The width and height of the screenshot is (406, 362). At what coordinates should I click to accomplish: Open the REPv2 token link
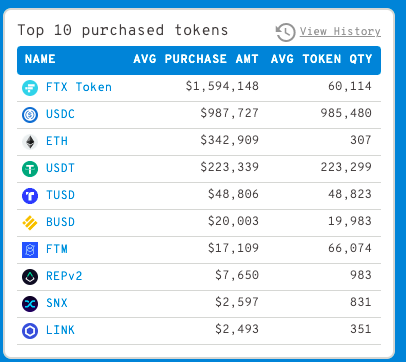(64, 276)
